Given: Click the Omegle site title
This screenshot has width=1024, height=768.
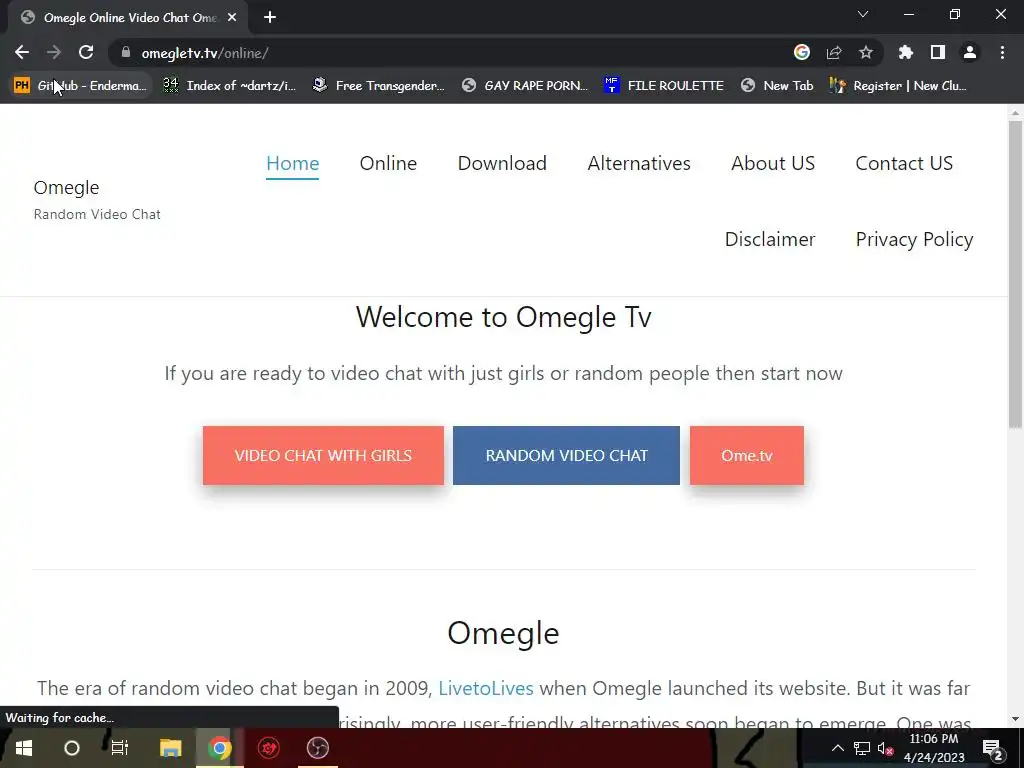Looking at the screenshot, I should click(x=67, y=187).
